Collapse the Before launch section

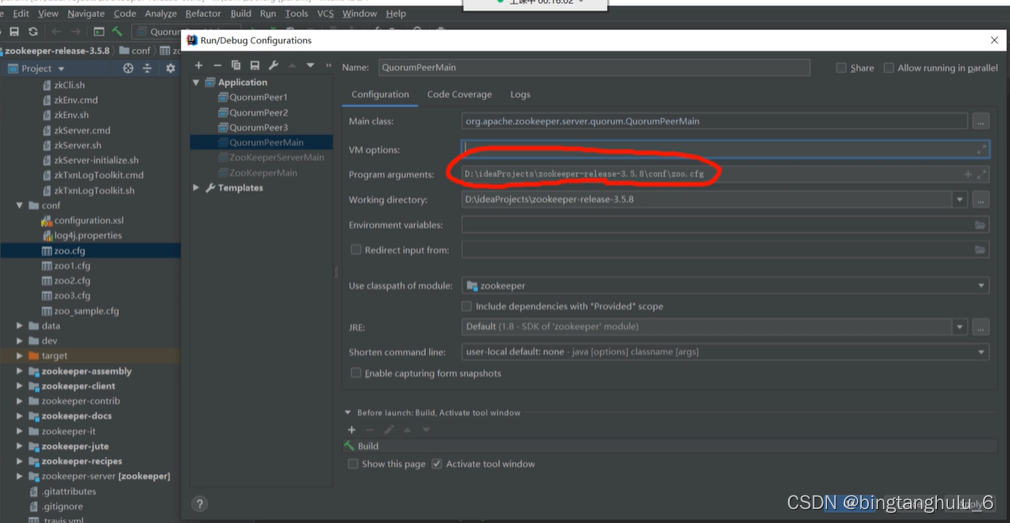348,412
